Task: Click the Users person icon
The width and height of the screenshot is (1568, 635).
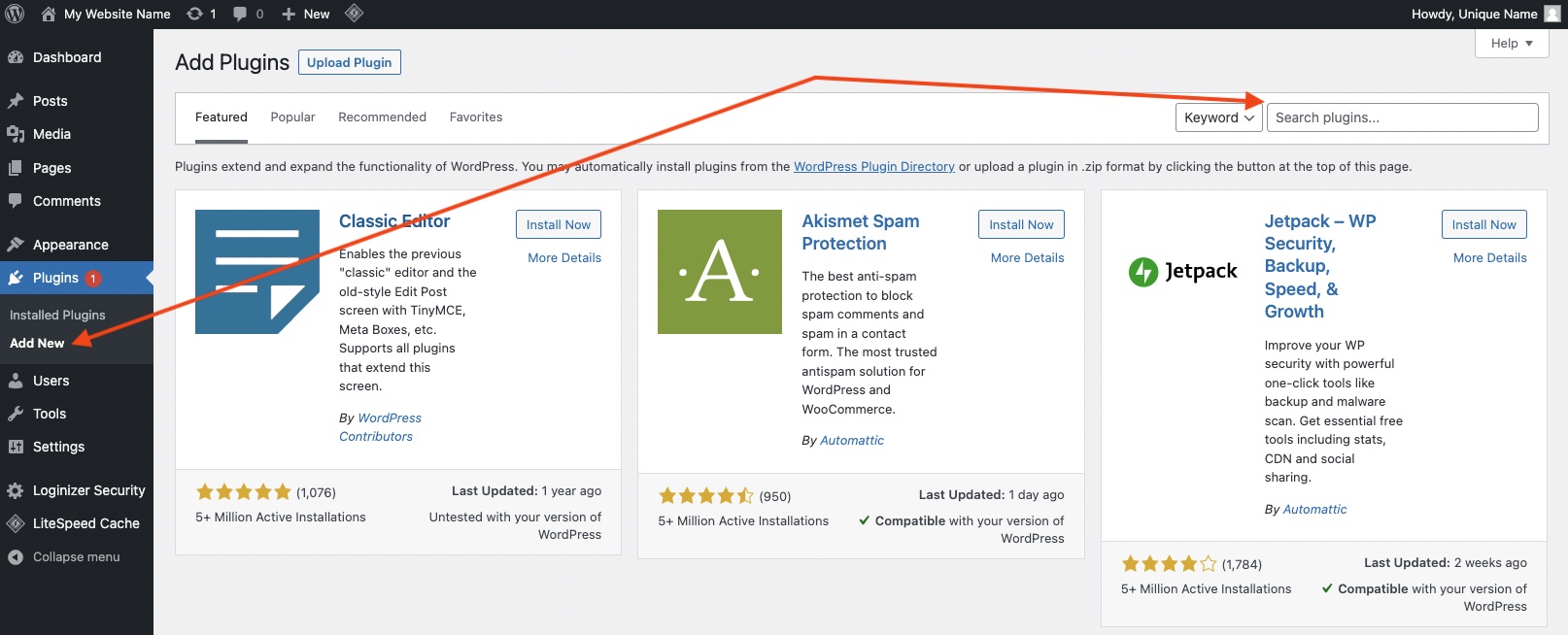Action: [16, 381]
